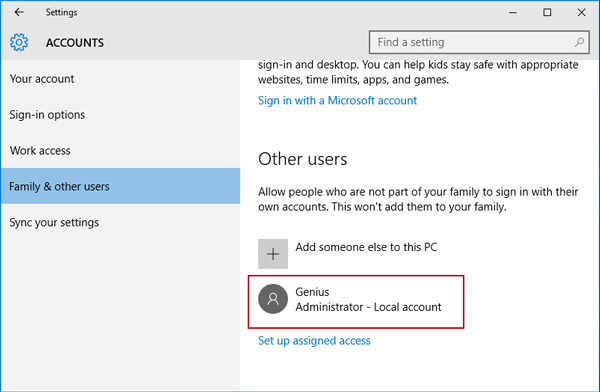Minimize the Settings window
The width and height of the screenshot is (600, 392).
coord(513,12)
